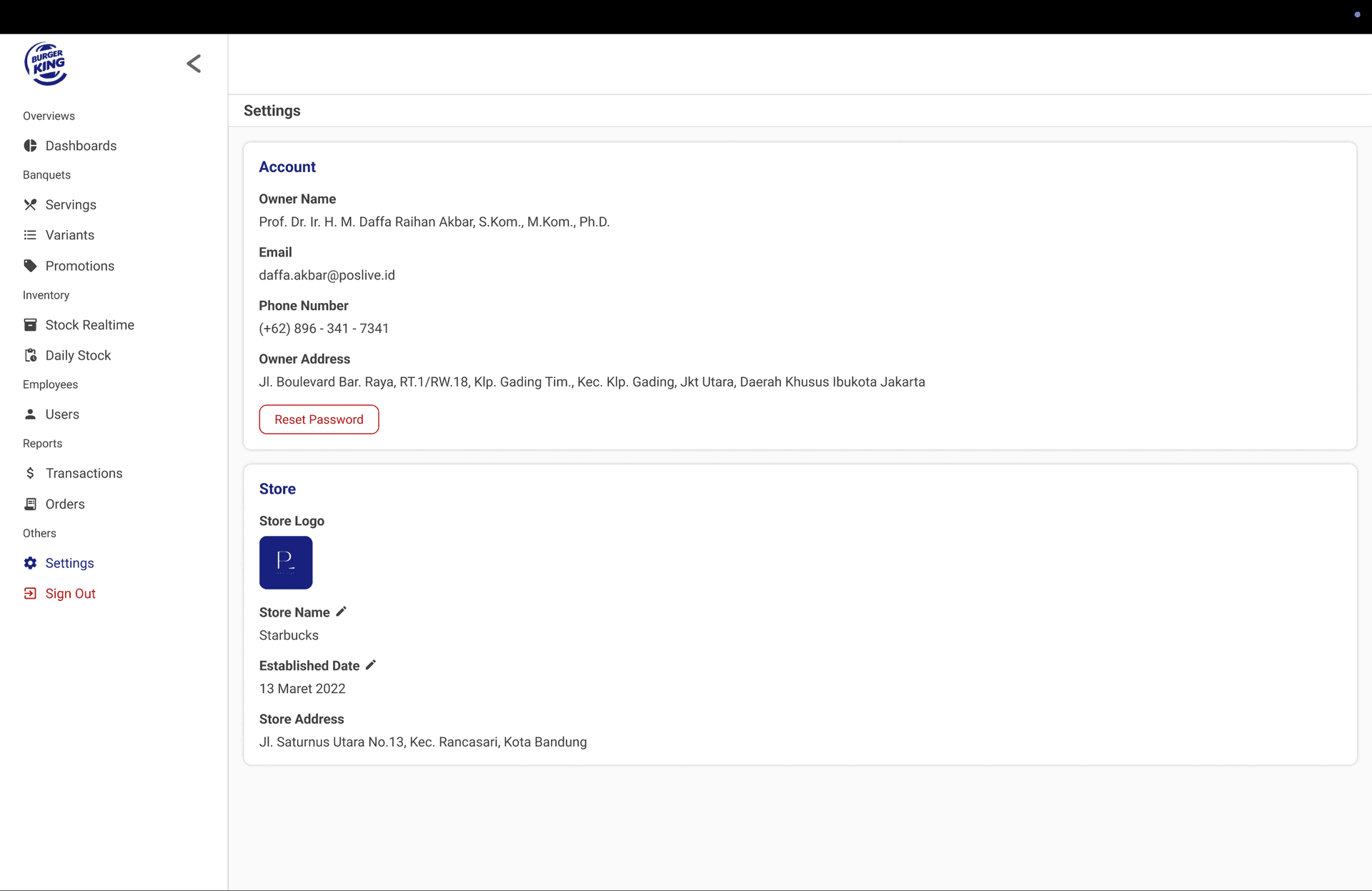
Task: Open the Dashboards menu item
Action: pos(81,146)
